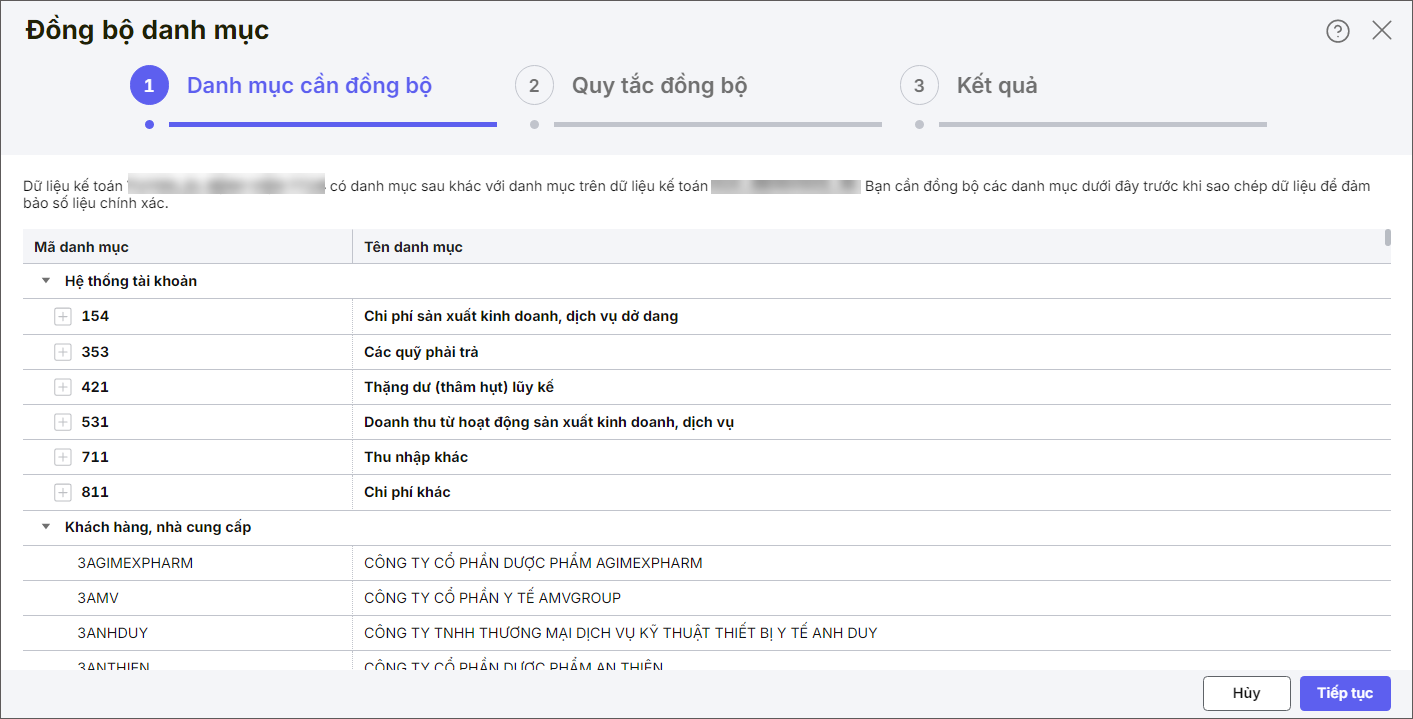Expand account 711 plus icon
Image resolution: width=1413 pixels, height=719 pixels.
pos(63,457)
